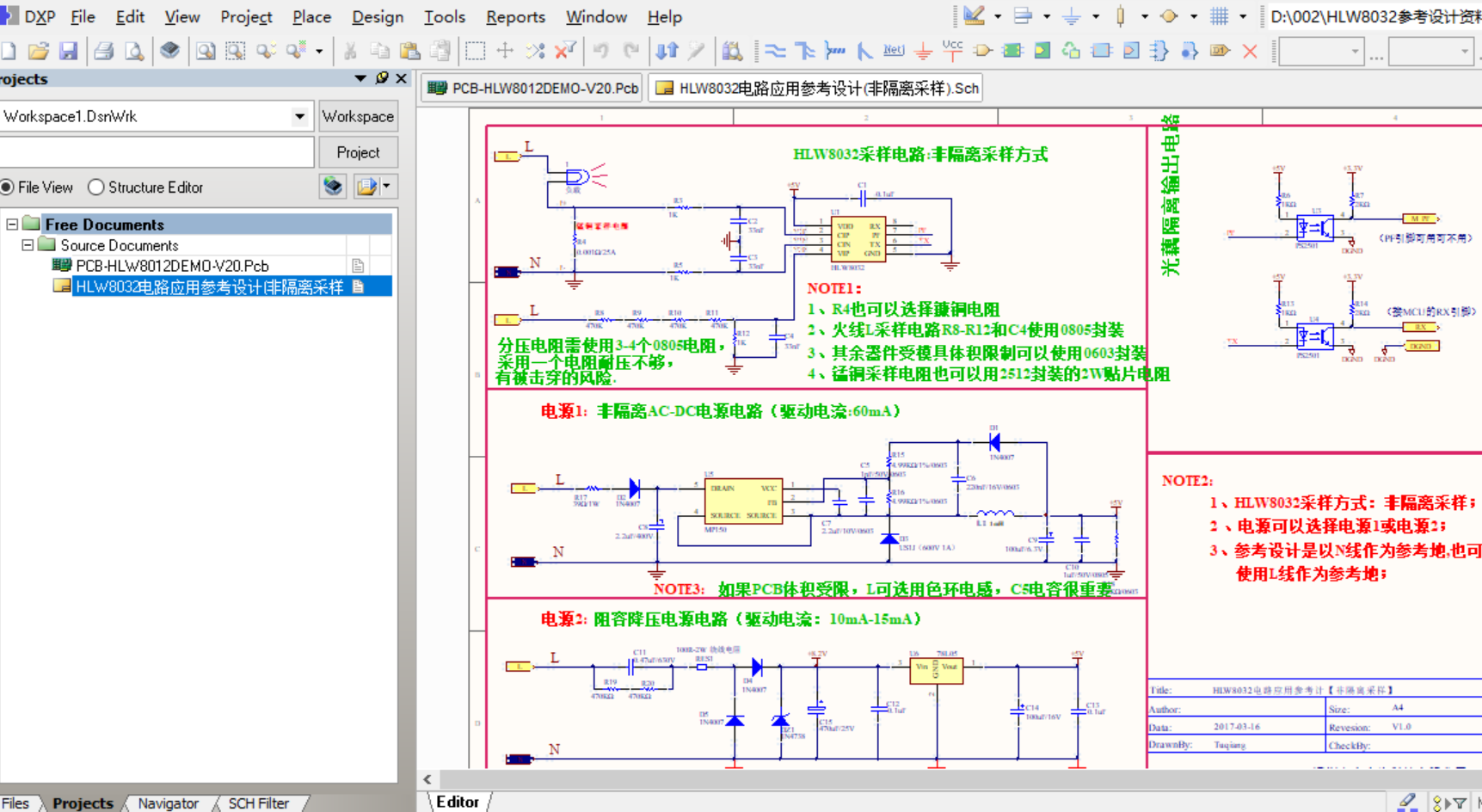The width and height of the screenshot is (1482, 812).
Task: Collapse the Source Documents tree node
Action: coord(28,245)
